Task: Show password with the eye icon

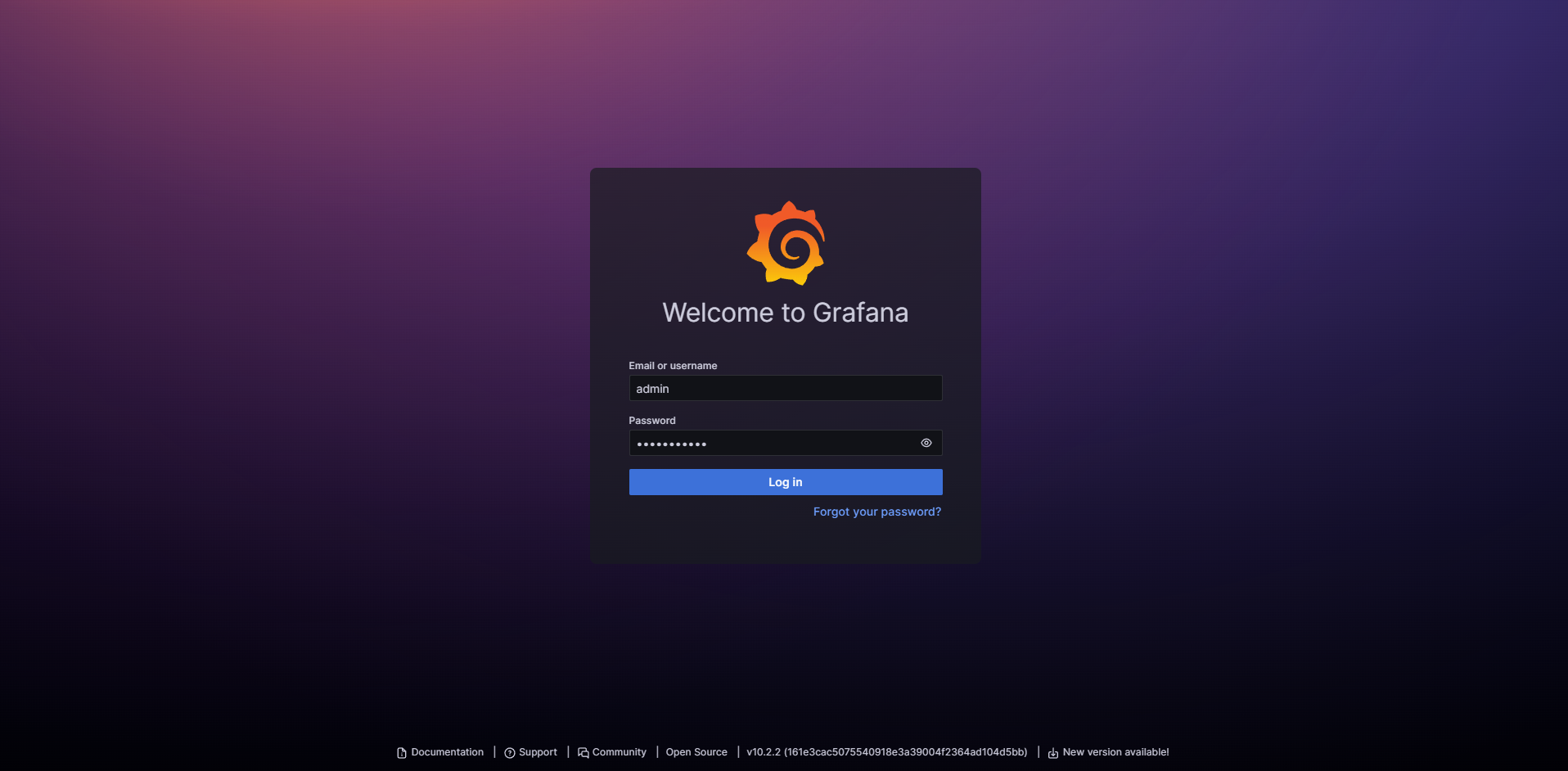Action: point(926,443)
